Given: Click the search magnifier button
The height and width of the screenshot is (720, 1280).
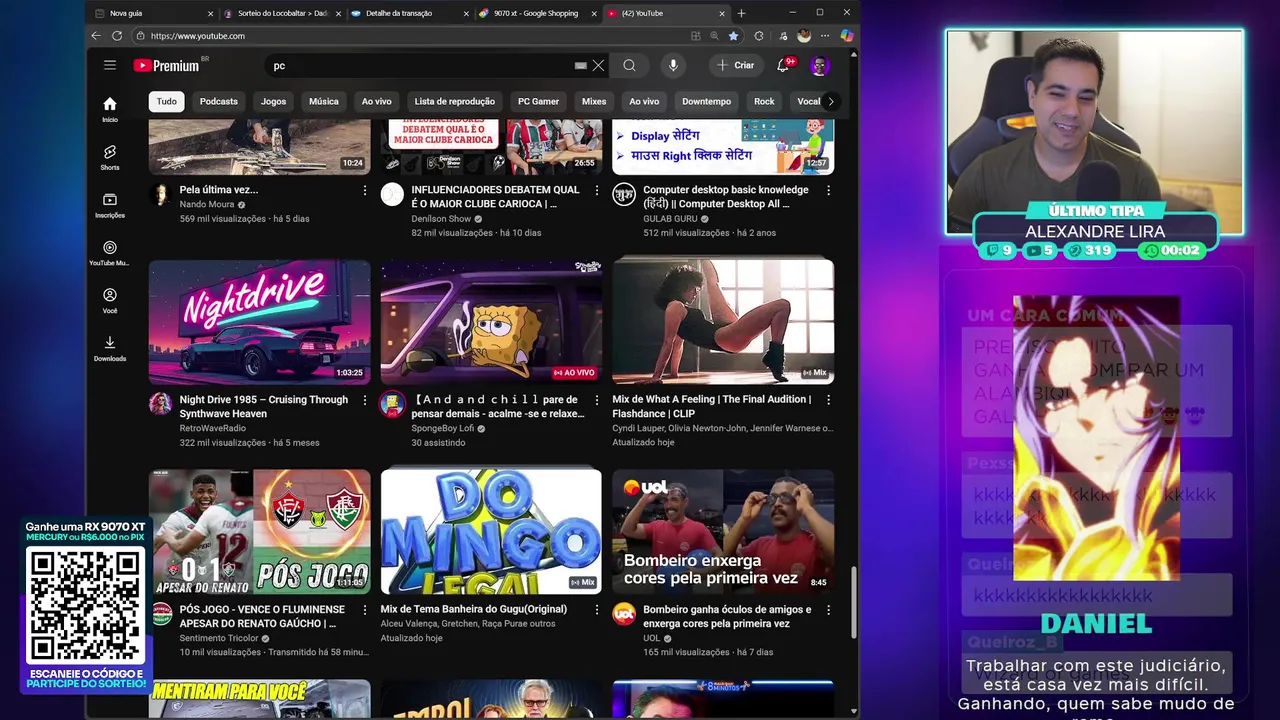Looking at the screenshot, I should 629,65.
